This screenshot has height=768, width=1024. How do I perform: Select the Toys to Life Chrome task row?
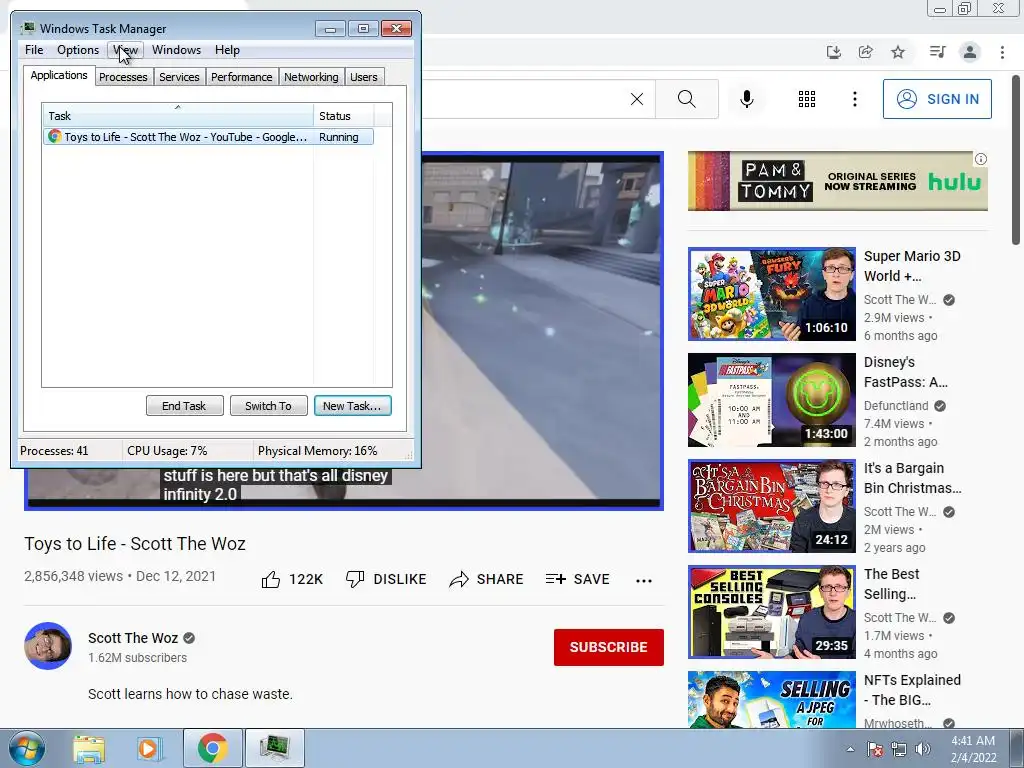click(x=208, y=136)
